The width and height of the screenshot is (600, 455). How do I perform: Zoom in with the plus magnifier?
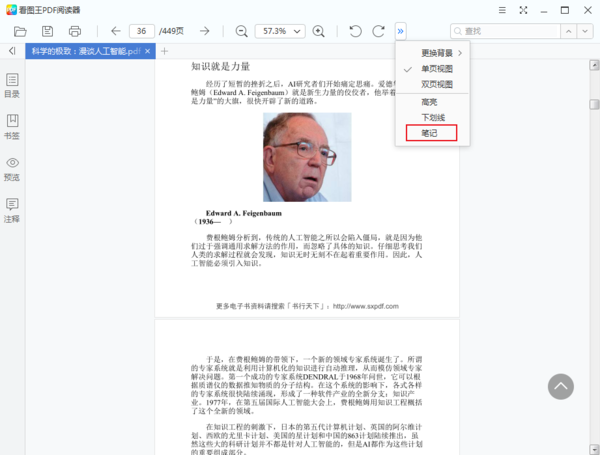(x=319, y=31)
